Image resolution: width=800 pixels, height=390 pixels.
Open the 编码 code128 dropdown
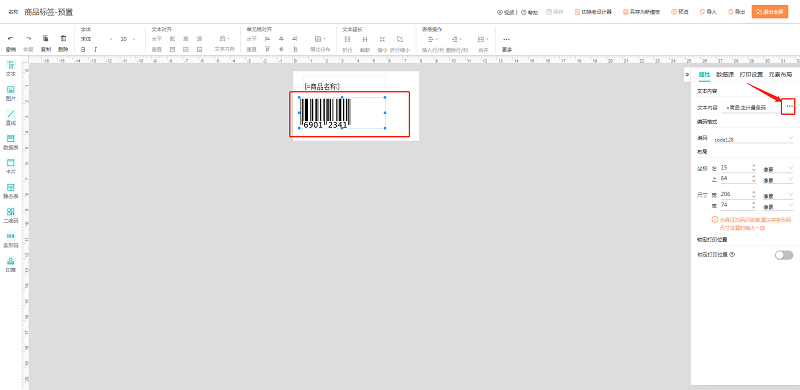point(753,139)
